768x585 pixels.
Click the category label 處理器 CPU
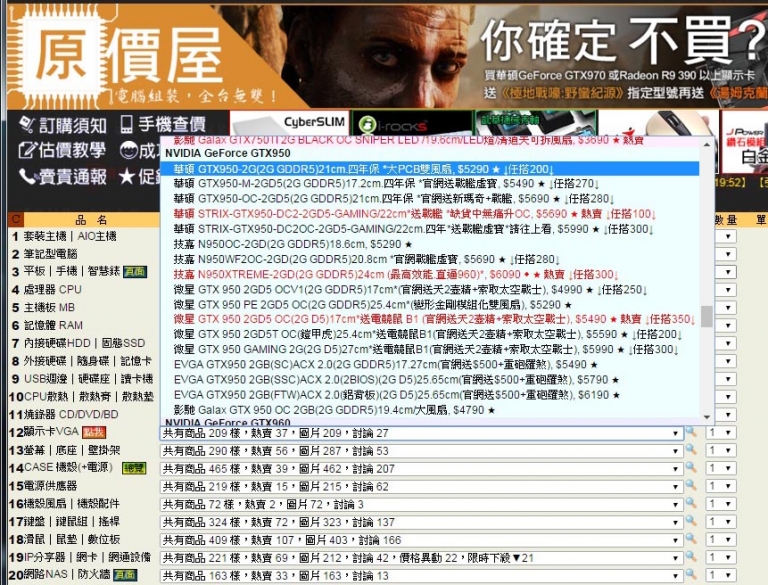click(52, 290)
